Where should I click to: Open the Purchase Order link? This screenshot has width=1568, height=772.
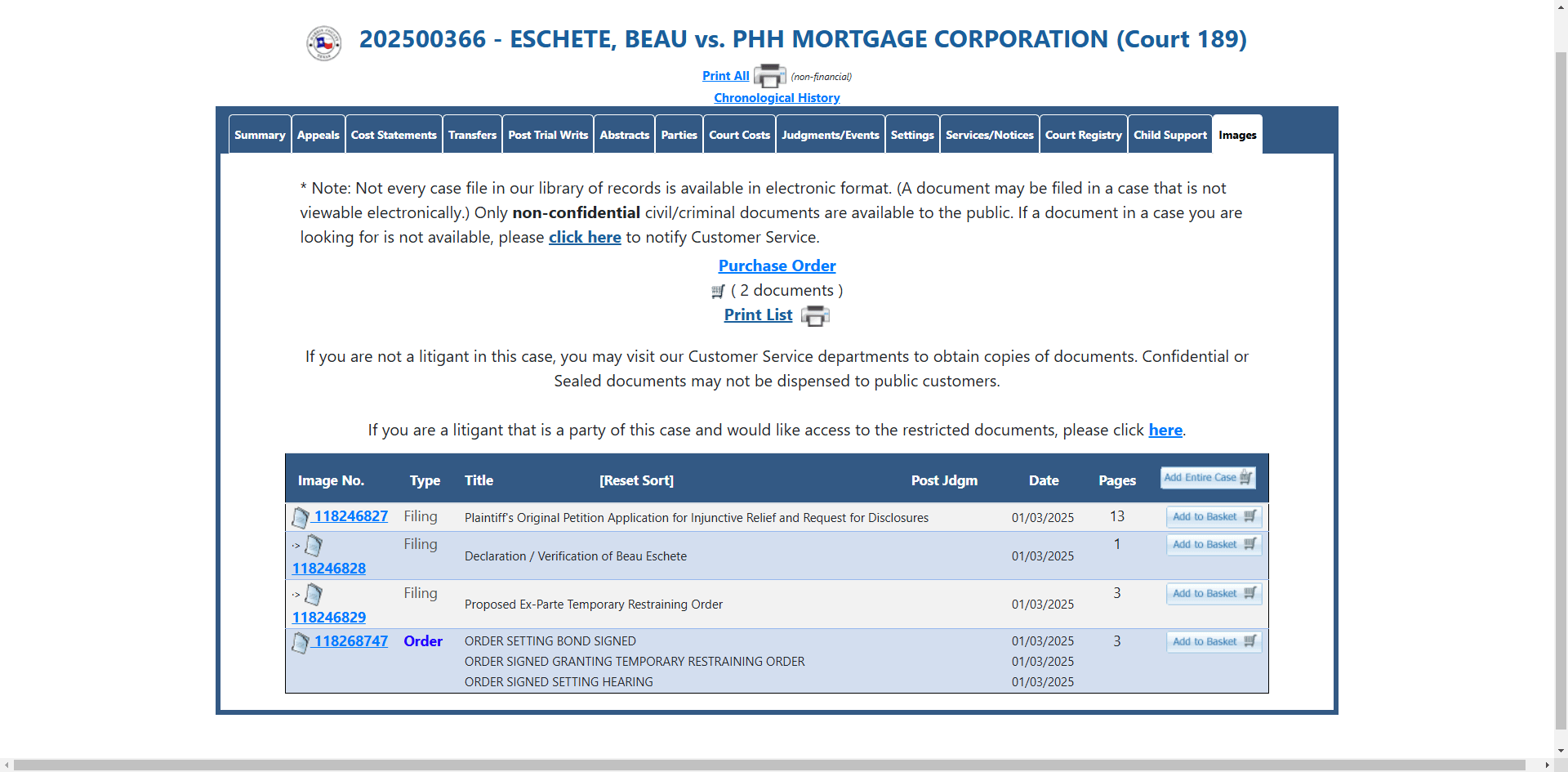(x=777, y=266)
